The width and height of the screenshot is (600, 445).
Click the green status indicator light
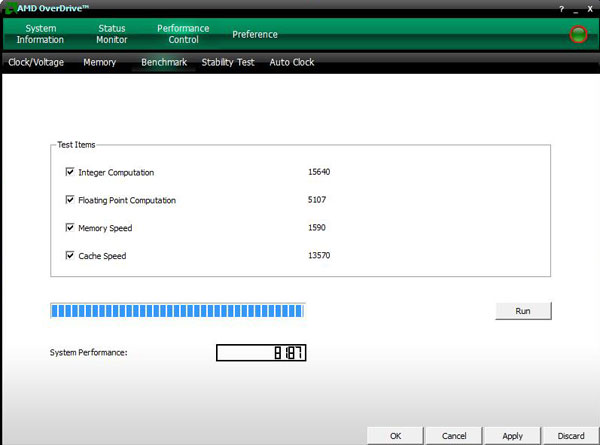click(578, 34)
